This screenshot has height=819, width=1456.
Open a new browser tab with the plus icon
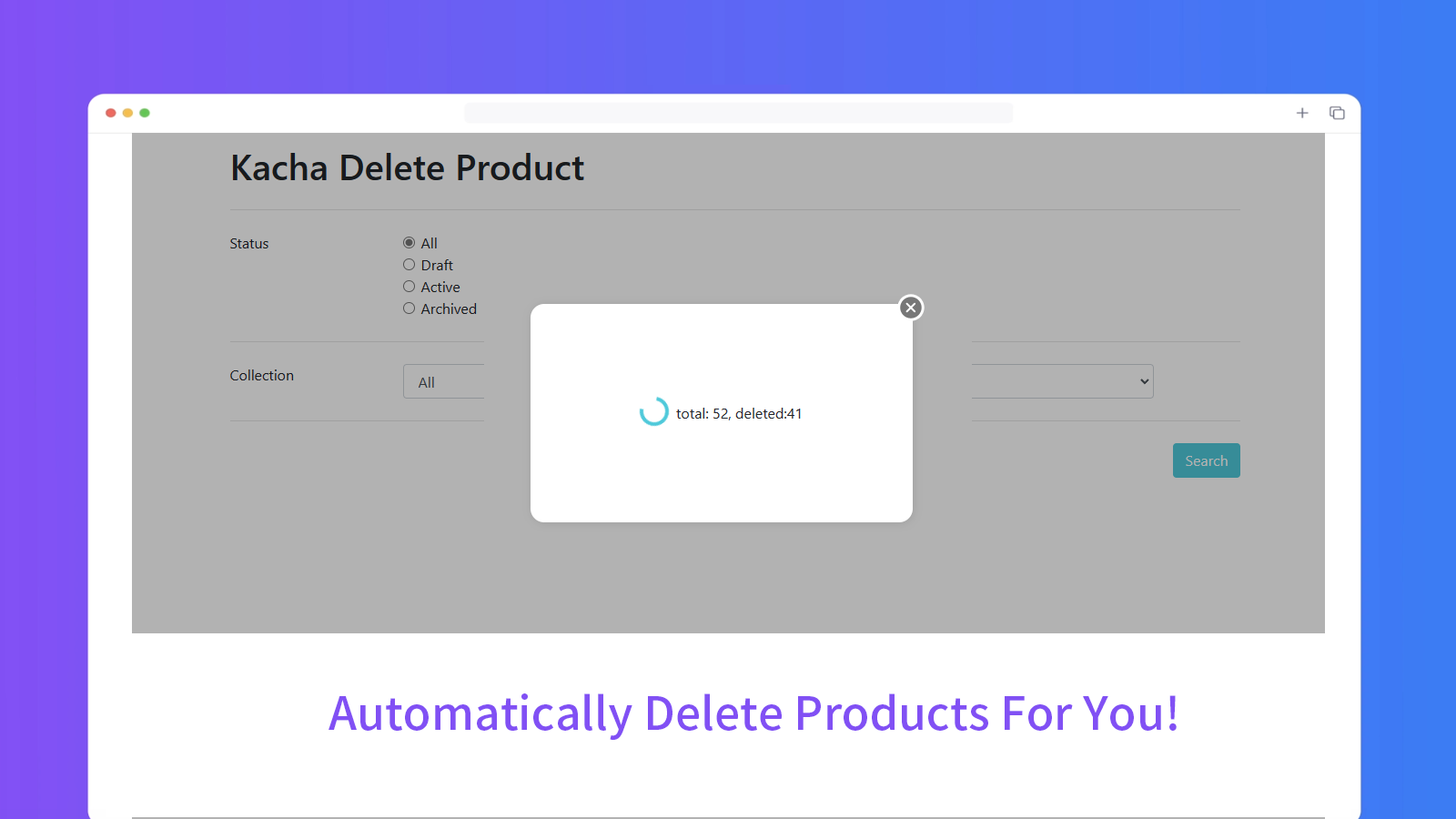coord(1302,112)
